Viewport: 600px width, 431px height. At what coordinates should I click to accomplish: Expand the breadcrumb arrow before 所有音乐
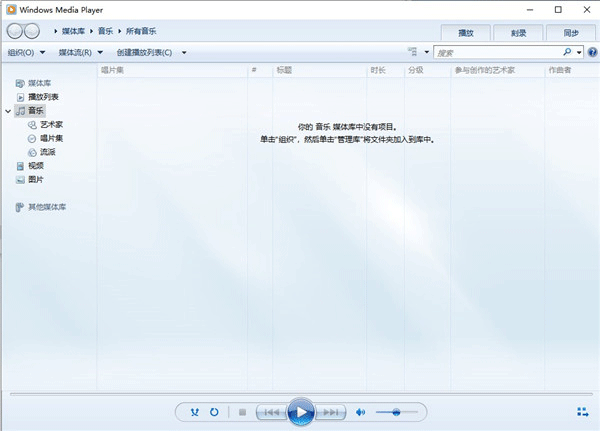click(119, 31)
